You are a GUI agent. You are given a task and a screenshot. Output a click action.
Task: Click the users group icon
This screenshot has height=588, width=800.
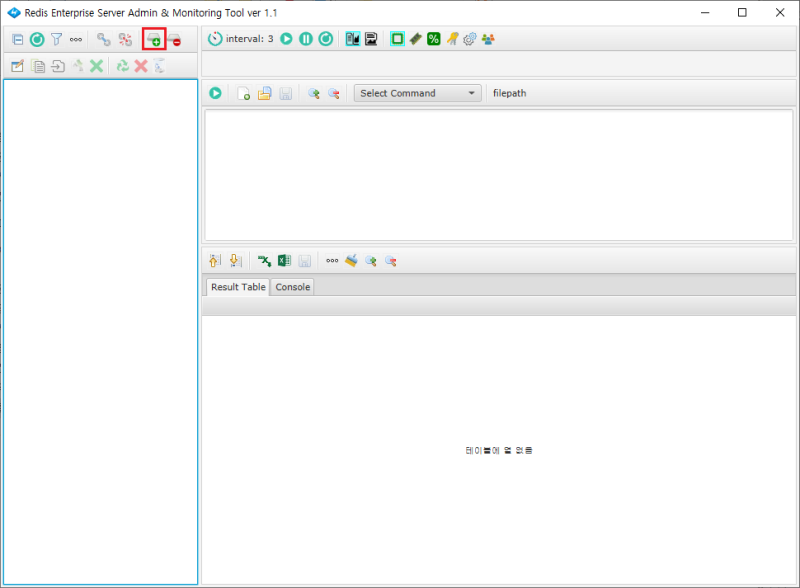(x=487, y=39)
